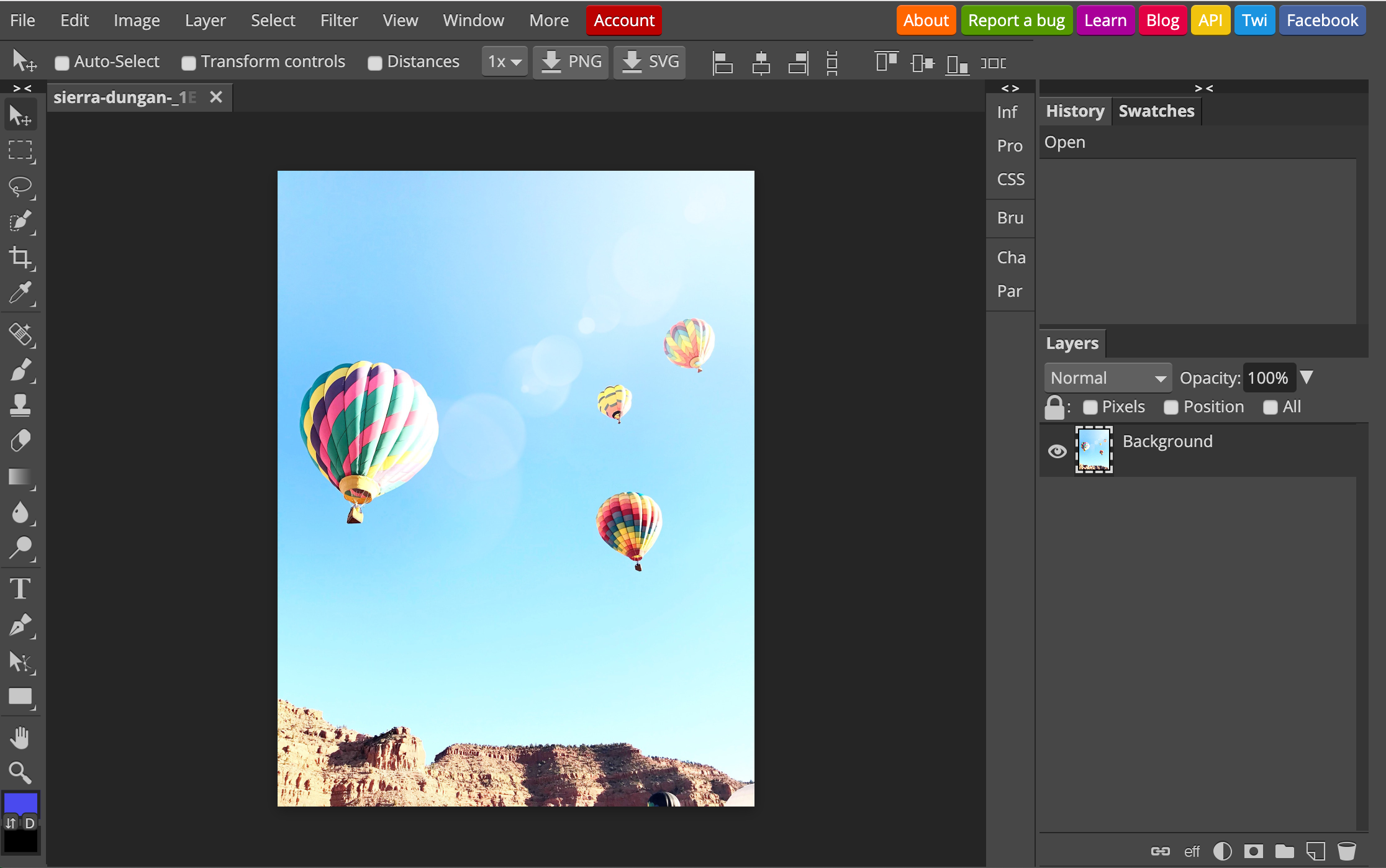Click the black background color swatch

pos(20,842)
